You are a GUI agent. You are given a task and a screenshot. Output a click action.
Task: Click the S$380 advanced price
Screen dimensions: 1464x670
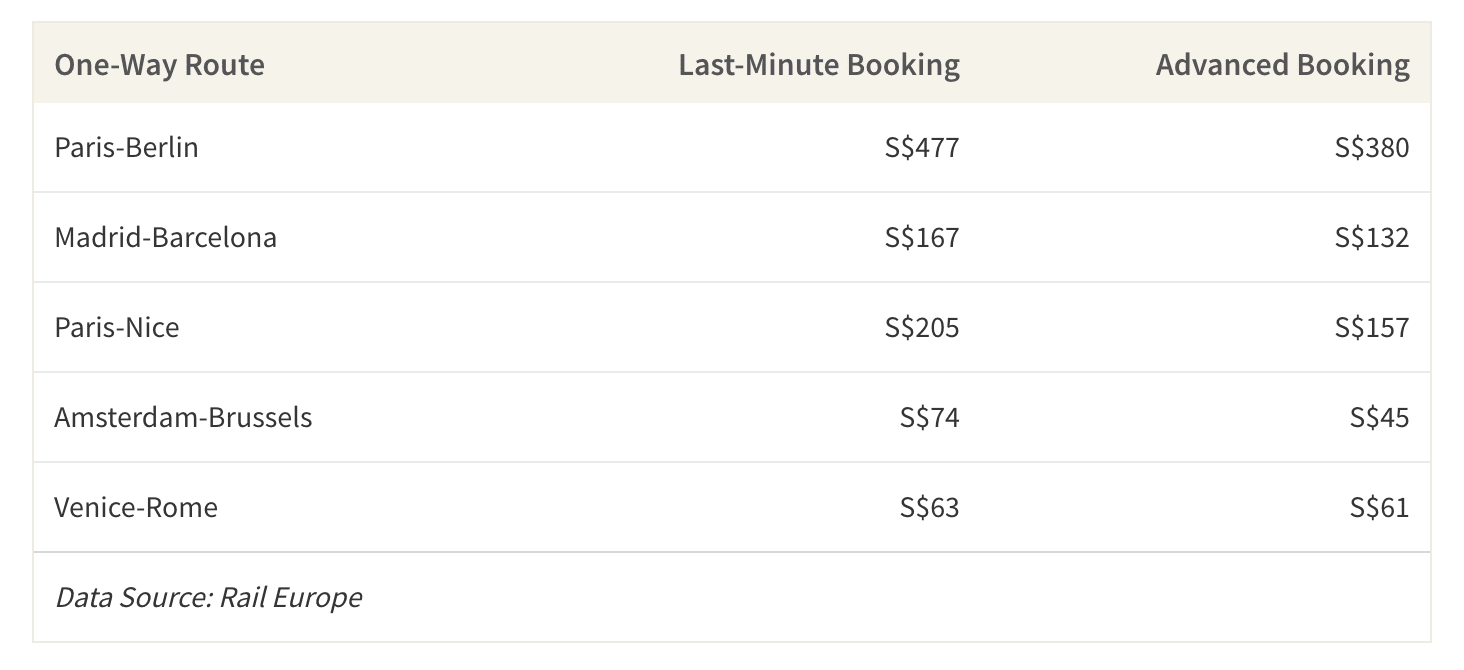click(1372, 147)
